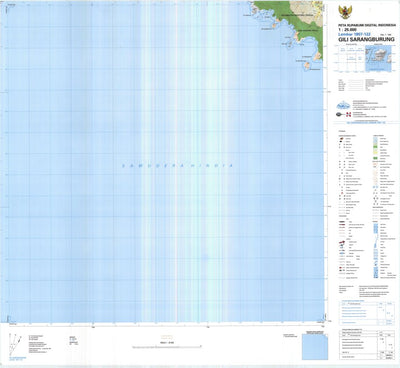Open the blue index location map inset
The height and width of the screenshot is (368, 400).
coord(378,58)
